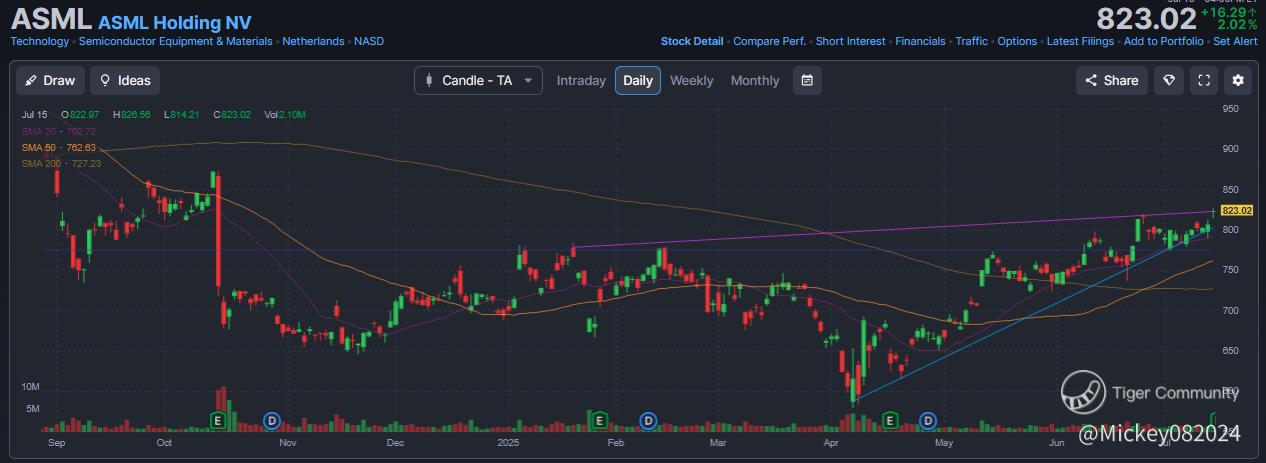1266x463 pixels.
Task: Click the October earnings E marker
Action: 218,420
